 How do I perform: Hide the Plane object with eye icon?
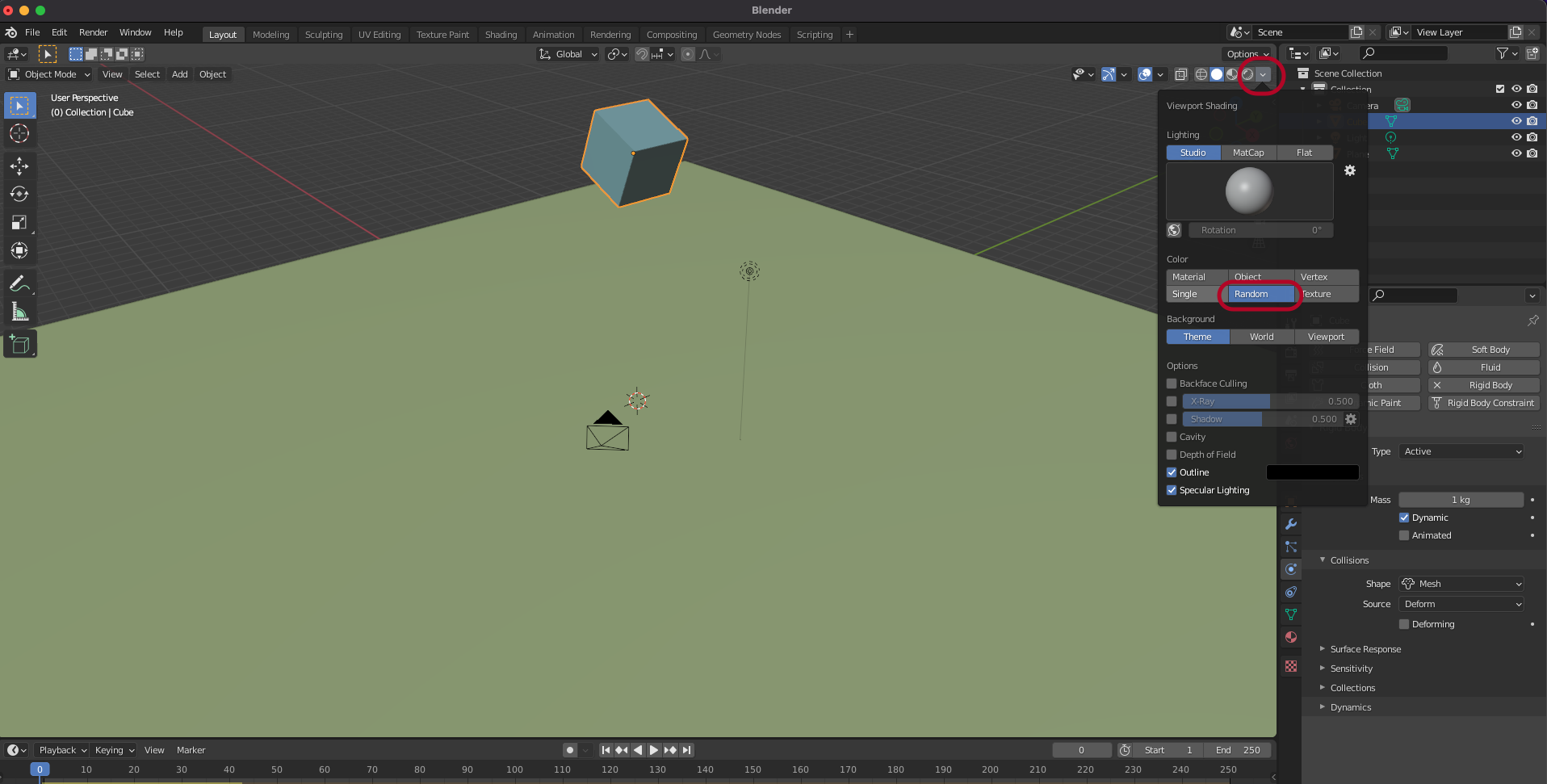pos(1516,153)
